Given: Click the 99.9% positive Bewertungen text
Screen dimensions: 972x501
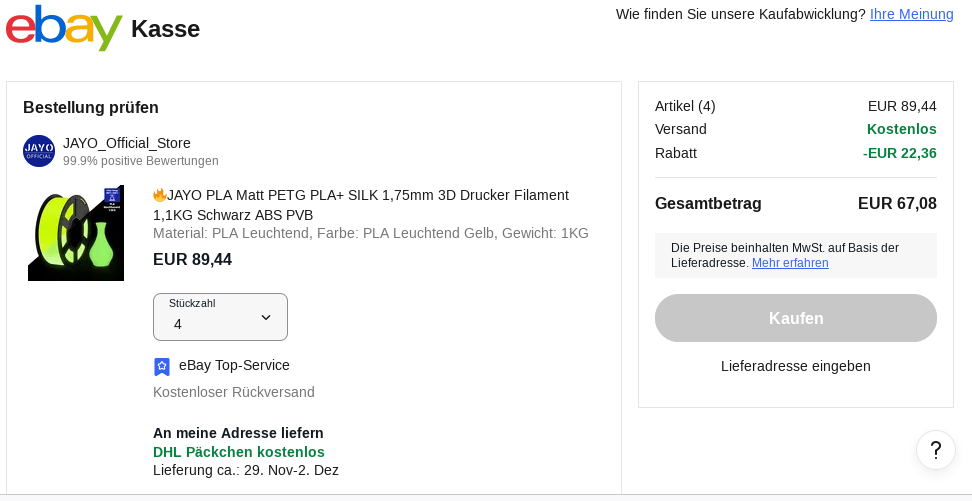Looking at the screenshot, I should pyautogui.click(x=140, y=161).
